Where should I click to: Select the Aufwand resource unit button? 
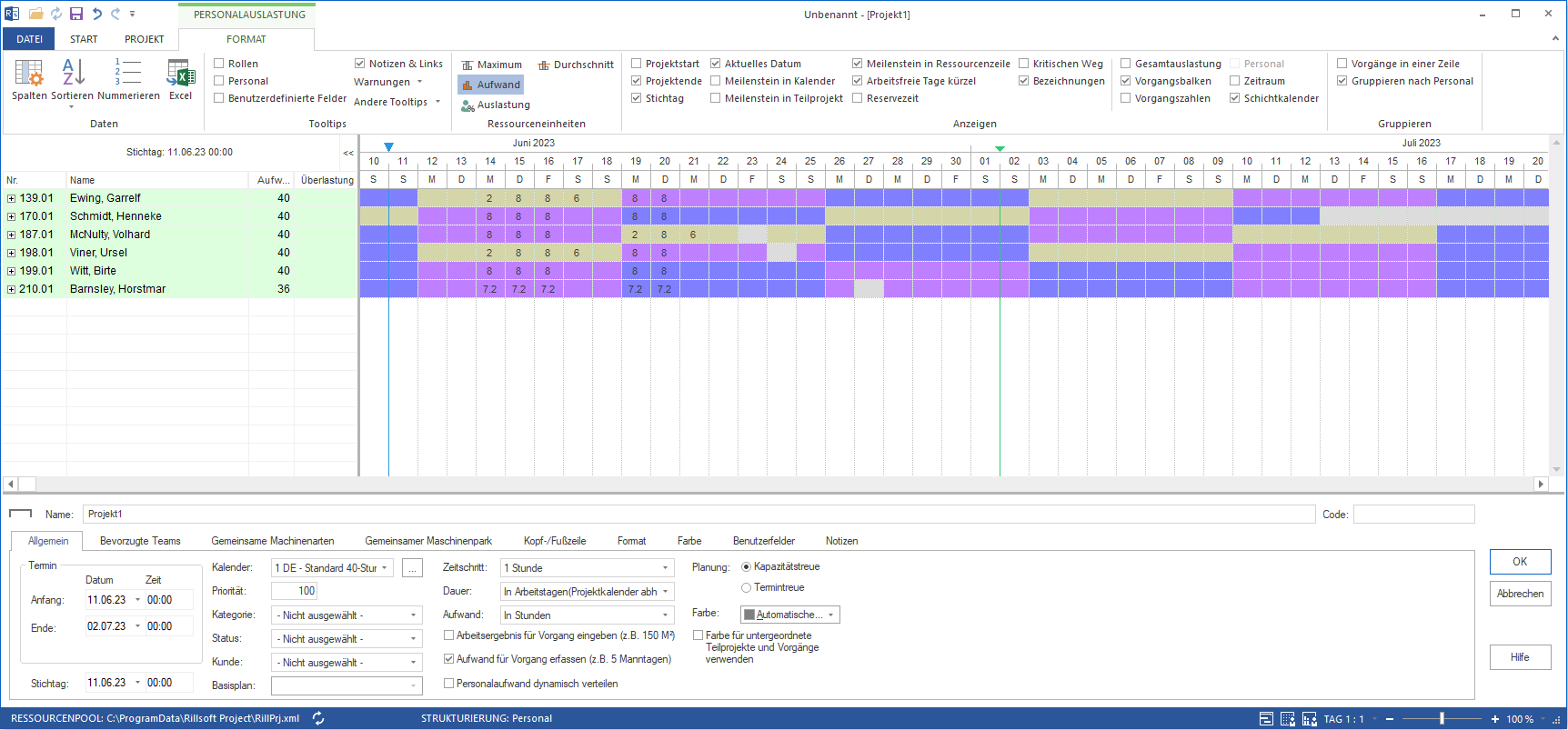[x=491, y=85]
